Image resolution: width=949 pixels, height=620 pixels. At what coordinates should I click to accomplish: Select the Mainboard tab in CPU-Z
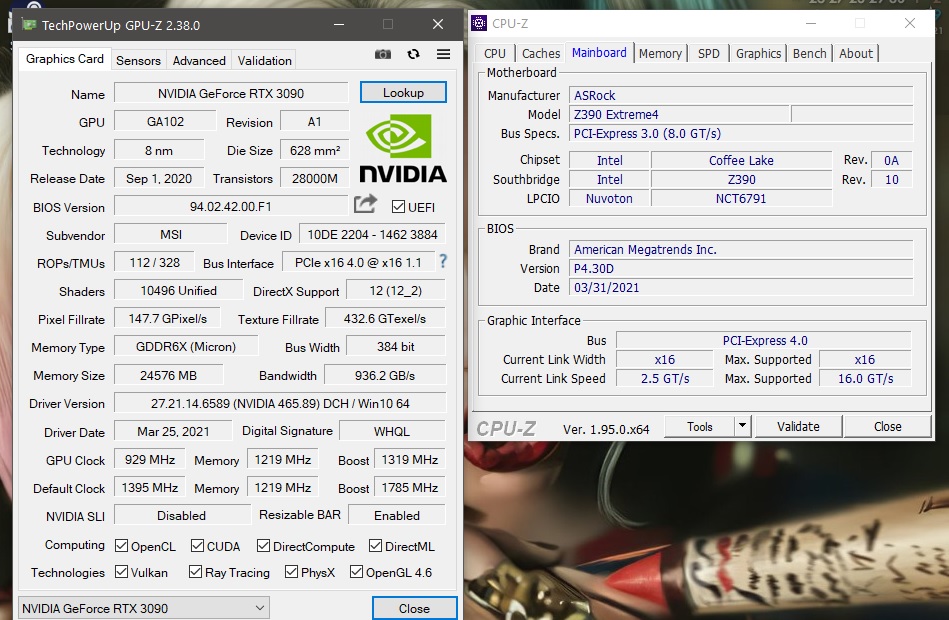pos(599,53)
